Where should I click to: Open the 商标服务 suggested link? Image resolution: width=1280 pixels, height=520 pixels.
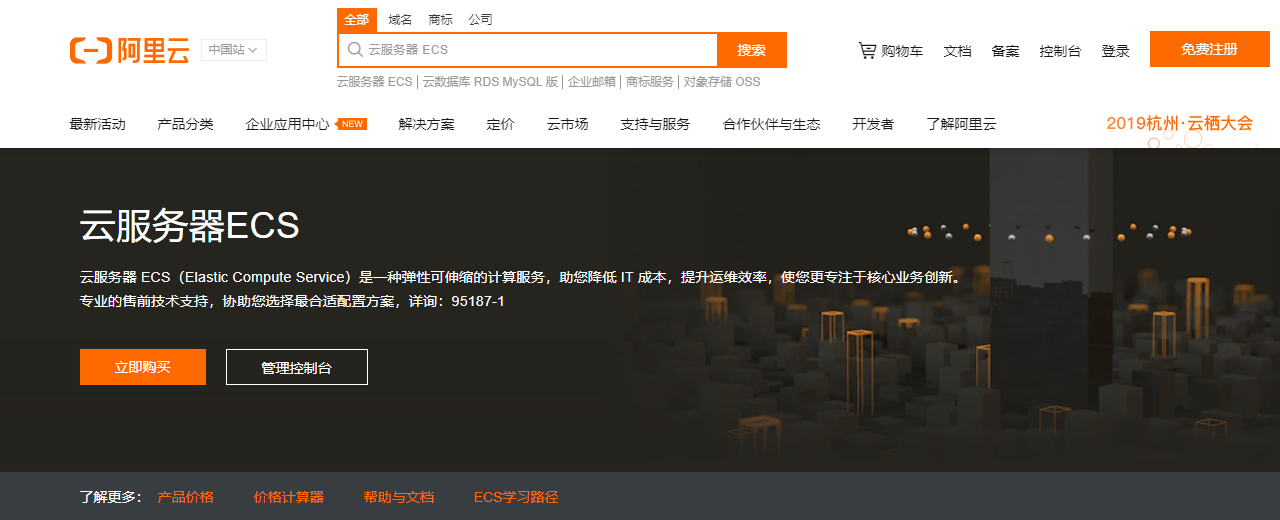(650, 82)
